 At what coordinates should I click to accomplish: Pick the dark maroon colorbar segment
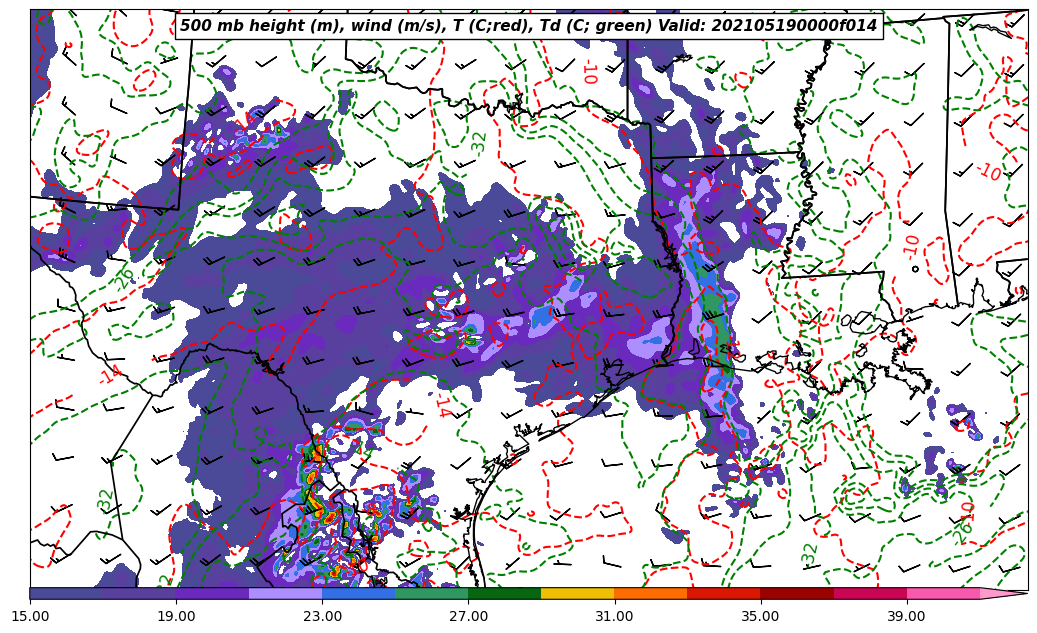[x=796, y=593]
